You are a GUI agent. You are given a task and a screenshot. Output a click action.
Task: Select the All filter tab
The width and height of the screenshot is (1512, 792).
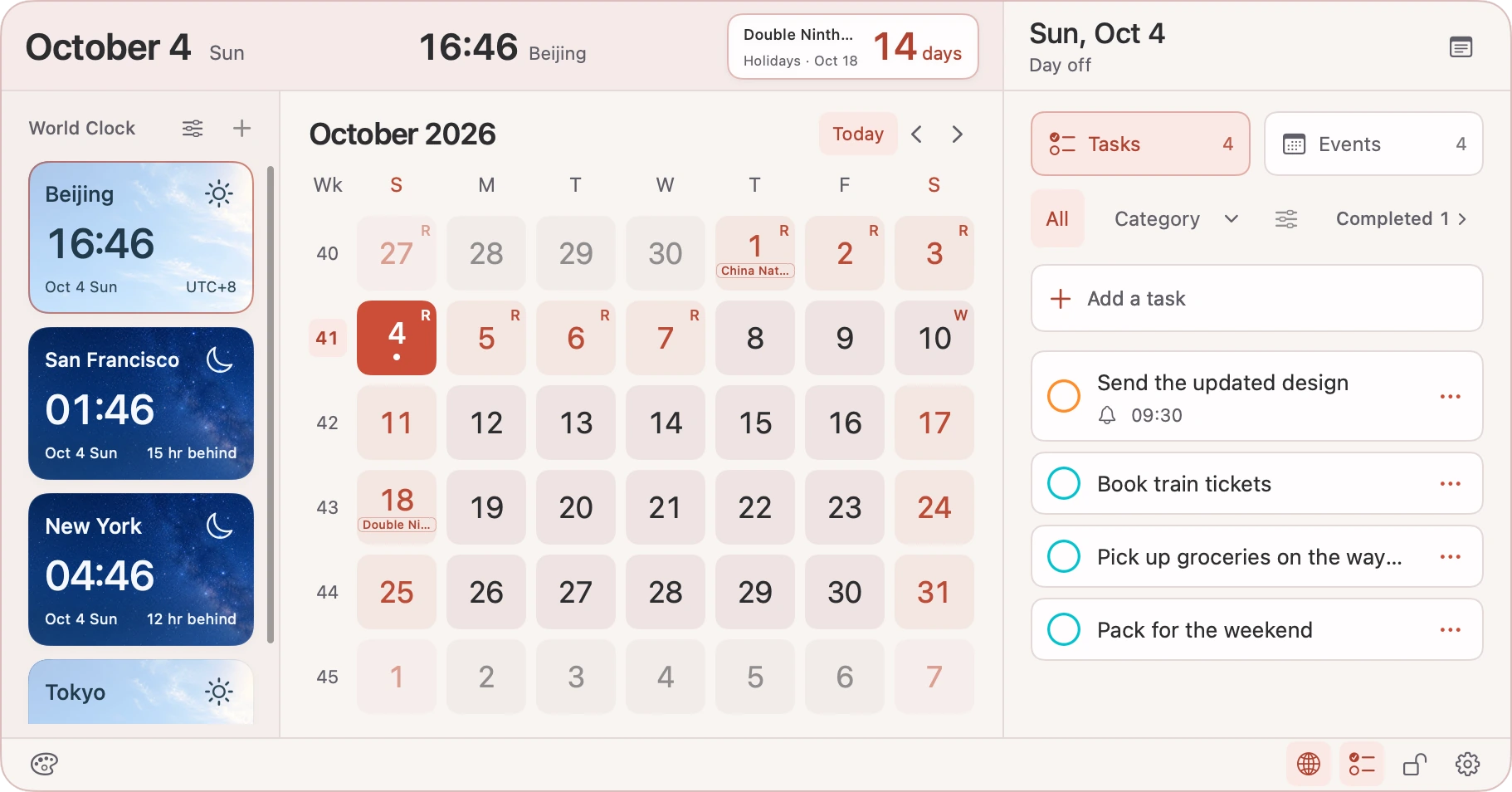tap(1057, 219)
